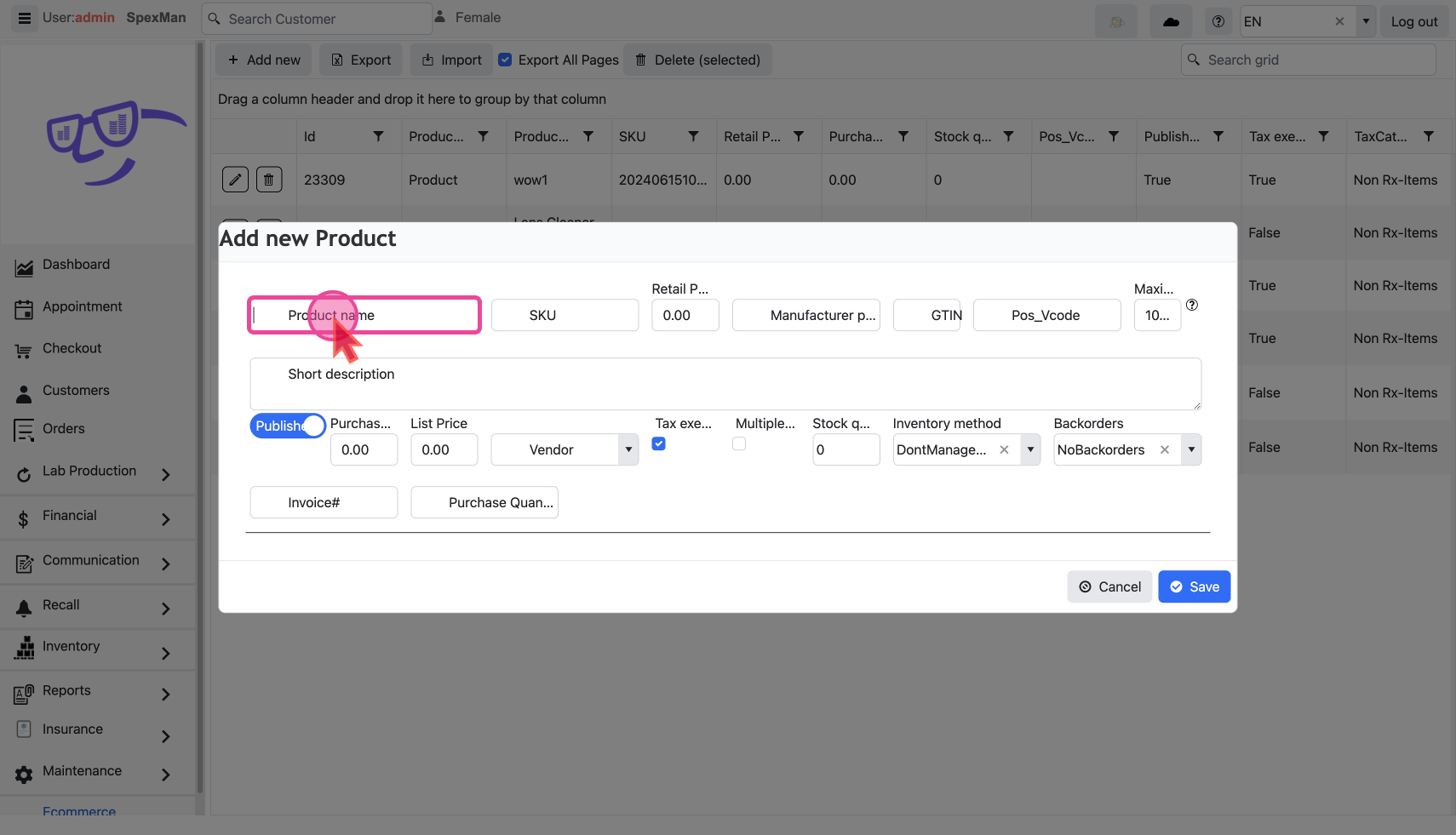Click the edit pencil icon for row 23309
The height and width of the screenshot is (835, 1456).
point(235,180)
